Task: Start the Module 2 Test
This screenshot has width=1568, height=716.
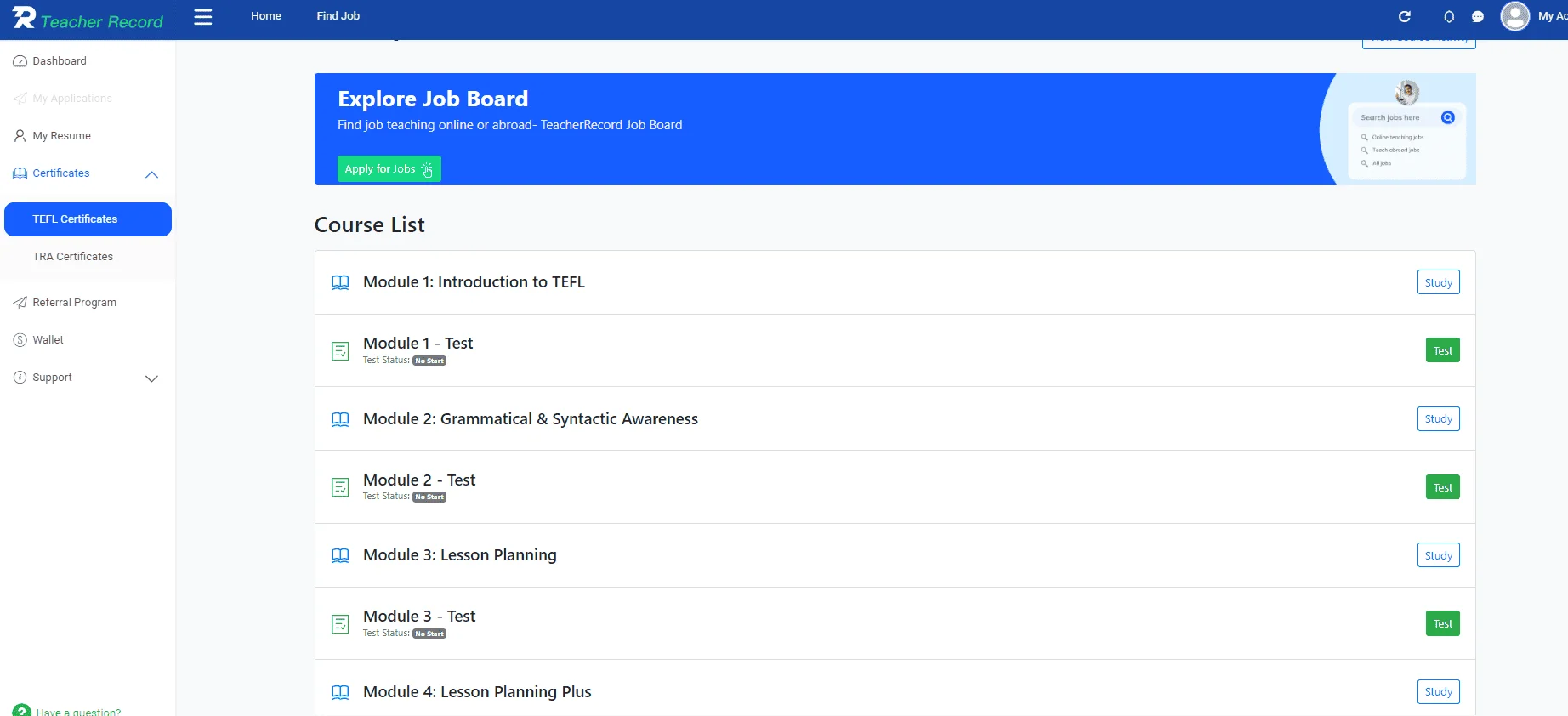Action: (x=1443, y=487)
